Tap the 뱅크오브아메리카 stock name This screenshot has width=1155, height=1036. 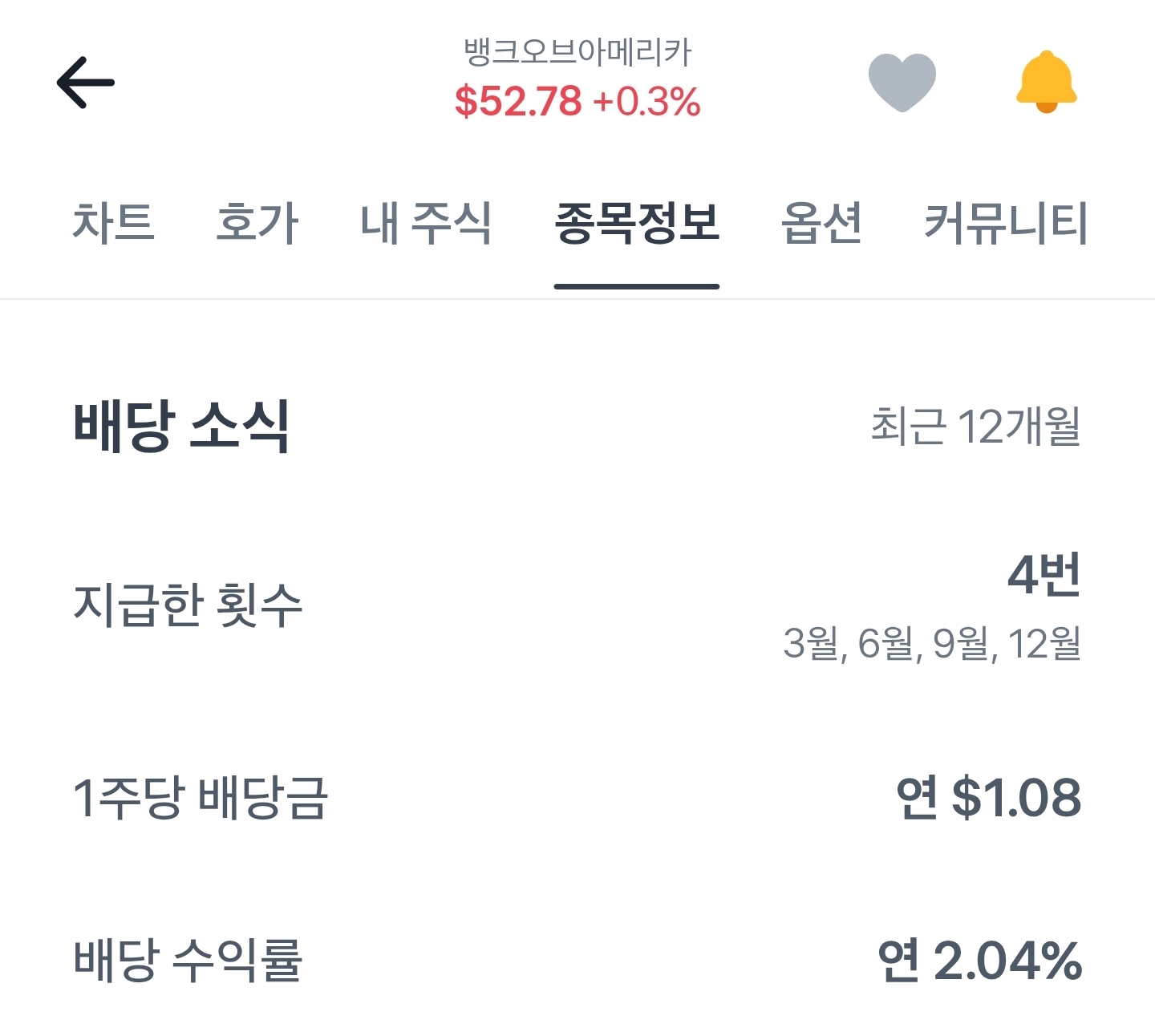pos(577,52)
